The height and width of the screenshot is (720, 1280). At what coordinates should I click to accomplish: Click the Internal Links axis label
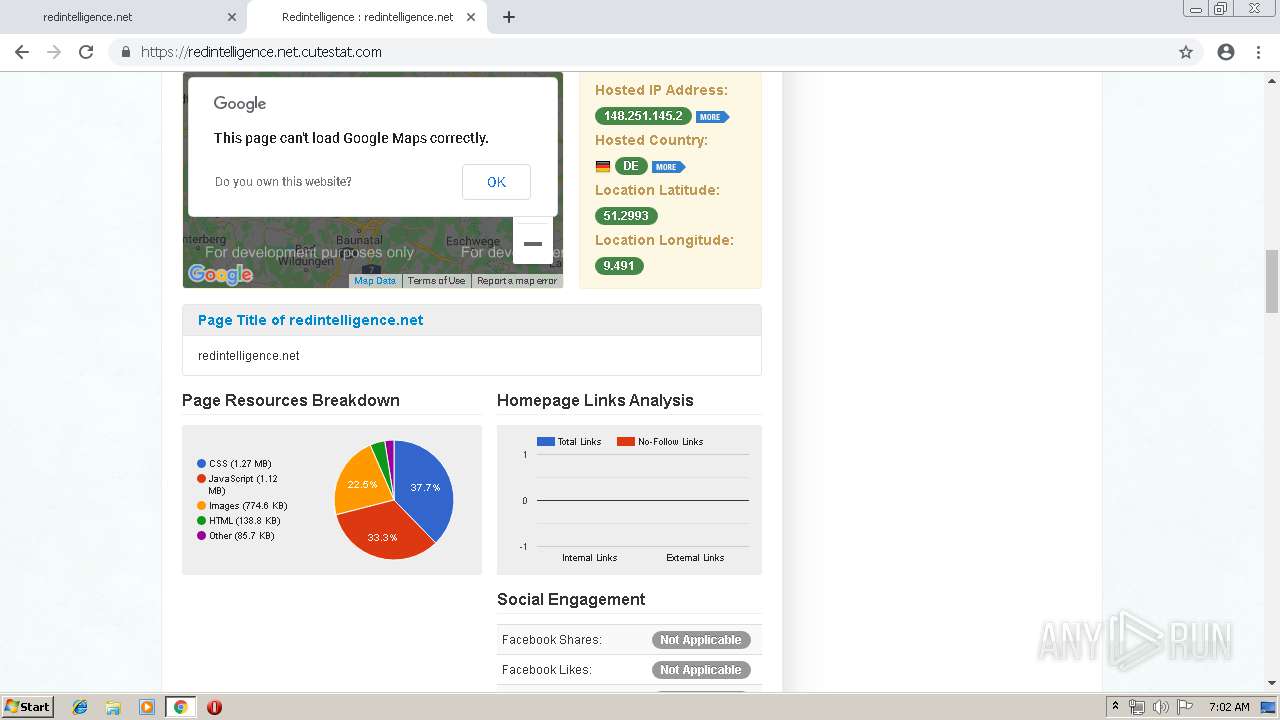[x=590, y=558]
